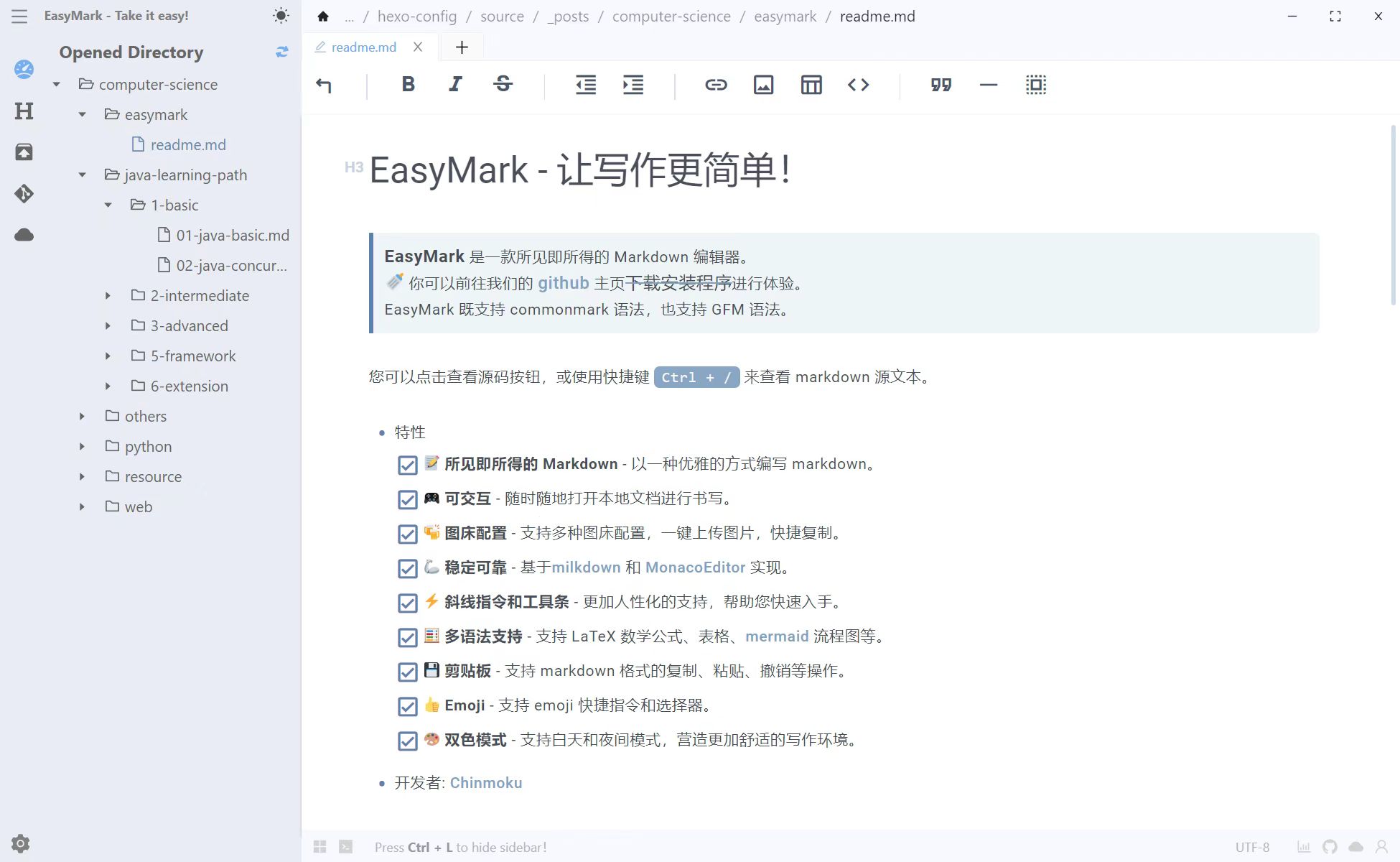
Task: Uncheck the 双色模式 task checkbox
Action: (407, 741)
